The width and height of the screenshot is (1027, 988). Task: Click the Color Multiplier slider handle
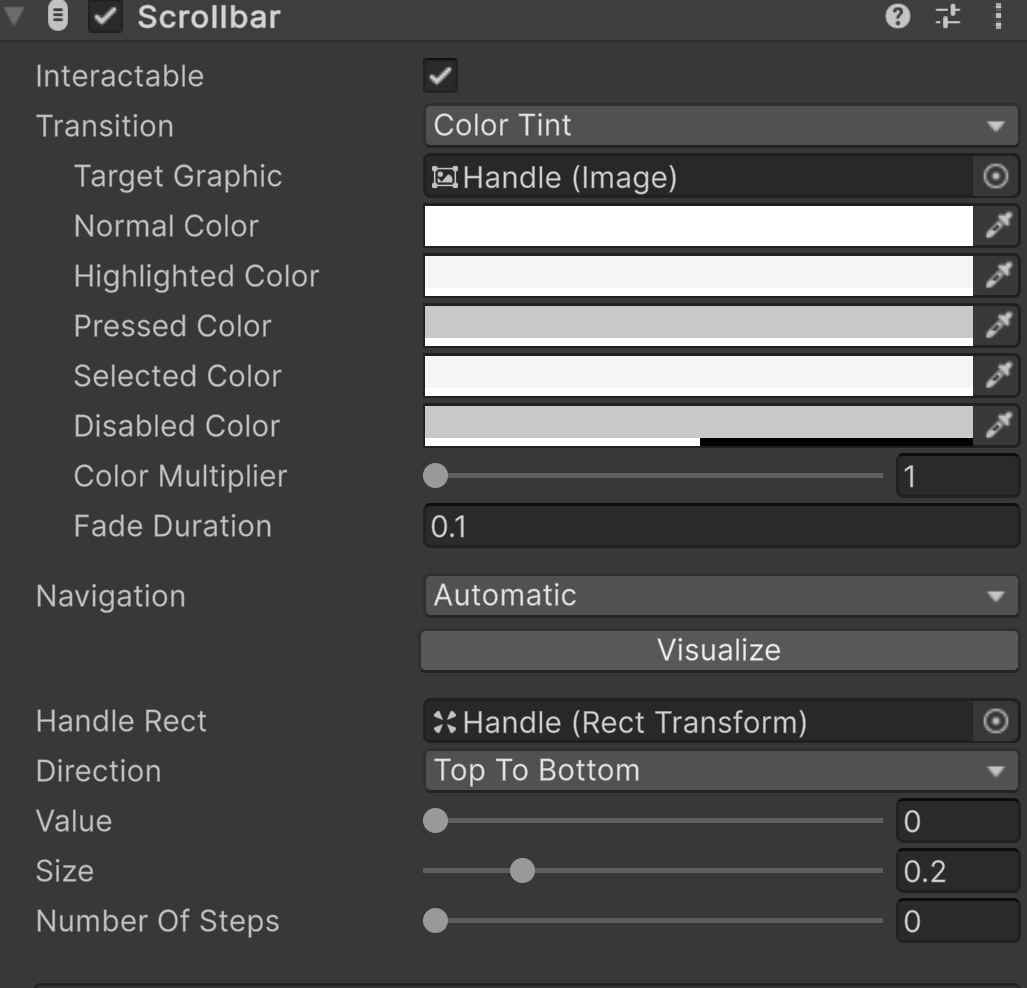click(436, 476)
